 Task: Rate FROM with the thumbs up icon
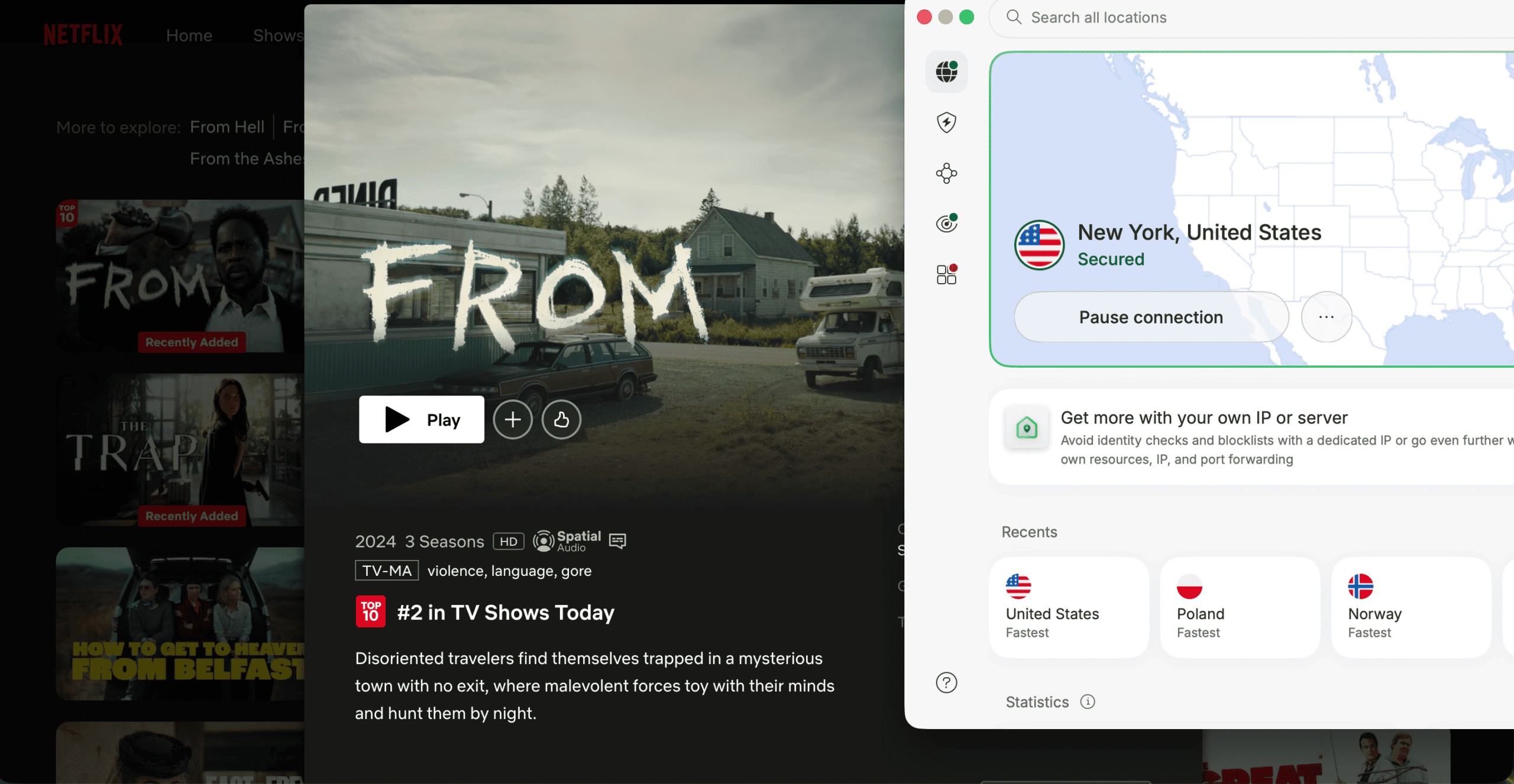[x=561, y=420]
